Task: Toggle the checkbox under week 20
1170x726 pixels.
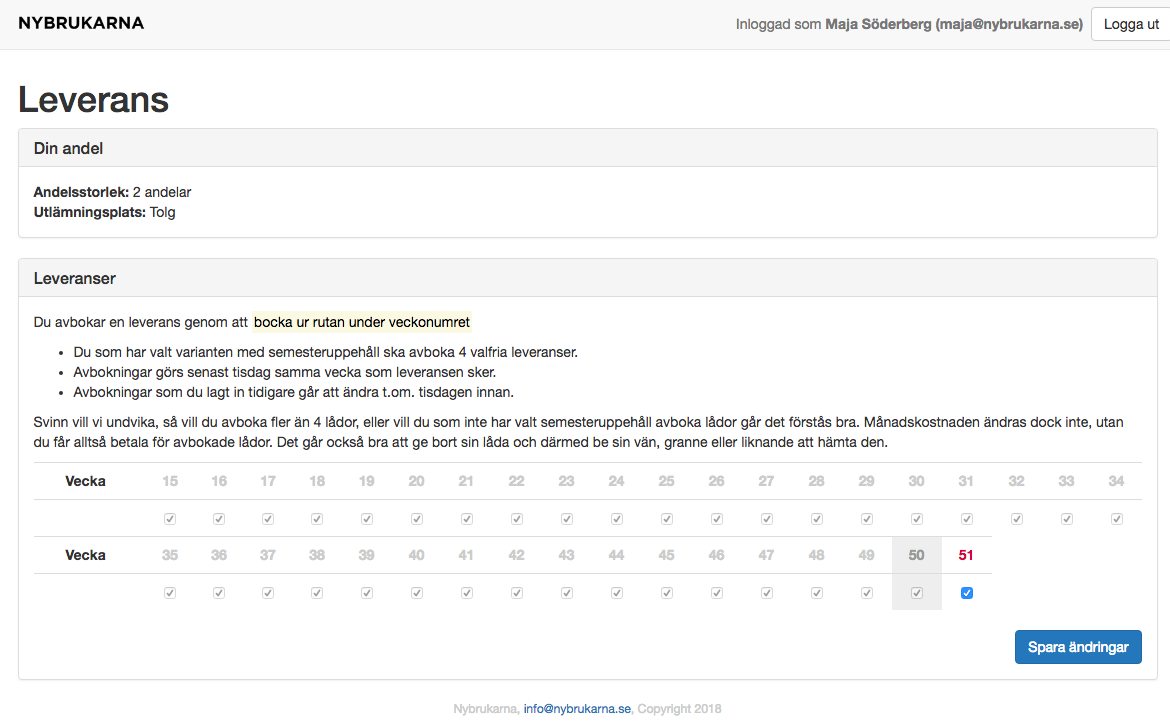Action: click(416, 519)
